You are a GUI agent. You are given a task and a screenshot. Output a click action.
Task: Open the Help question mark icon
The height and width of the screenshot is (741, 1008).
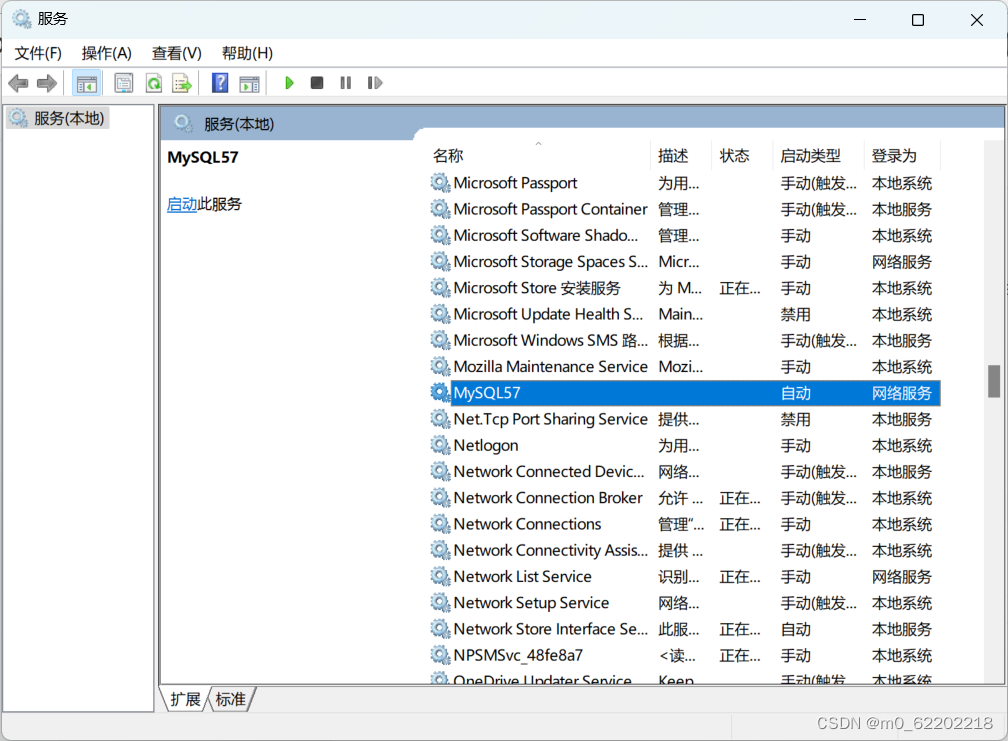click(x=220, y=83)
